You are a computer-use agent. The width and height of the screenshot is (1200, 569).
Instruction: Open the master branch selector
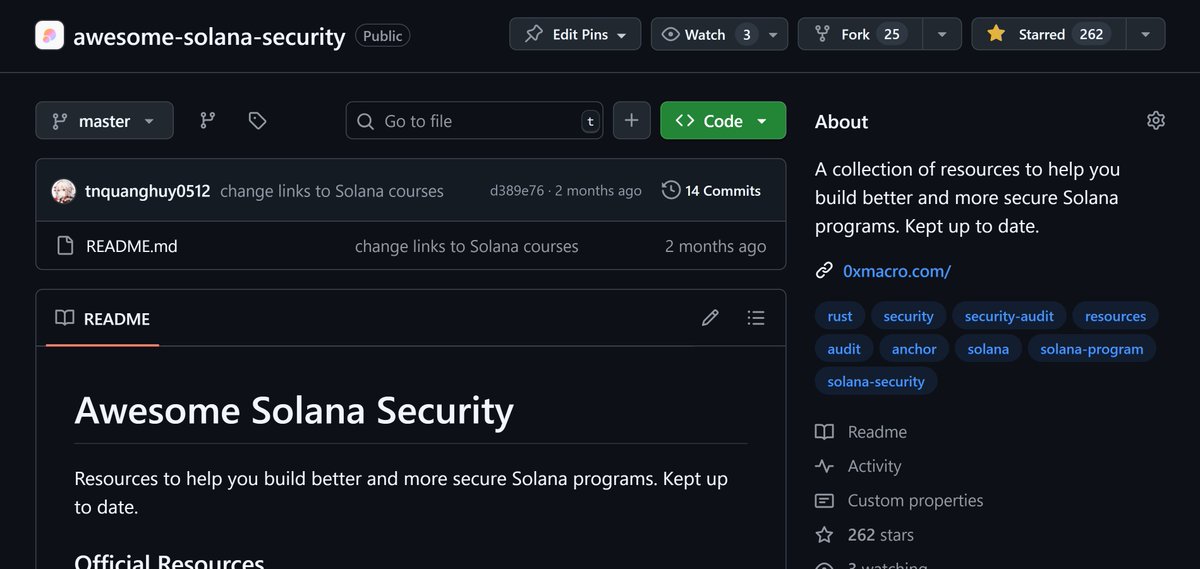104,121
